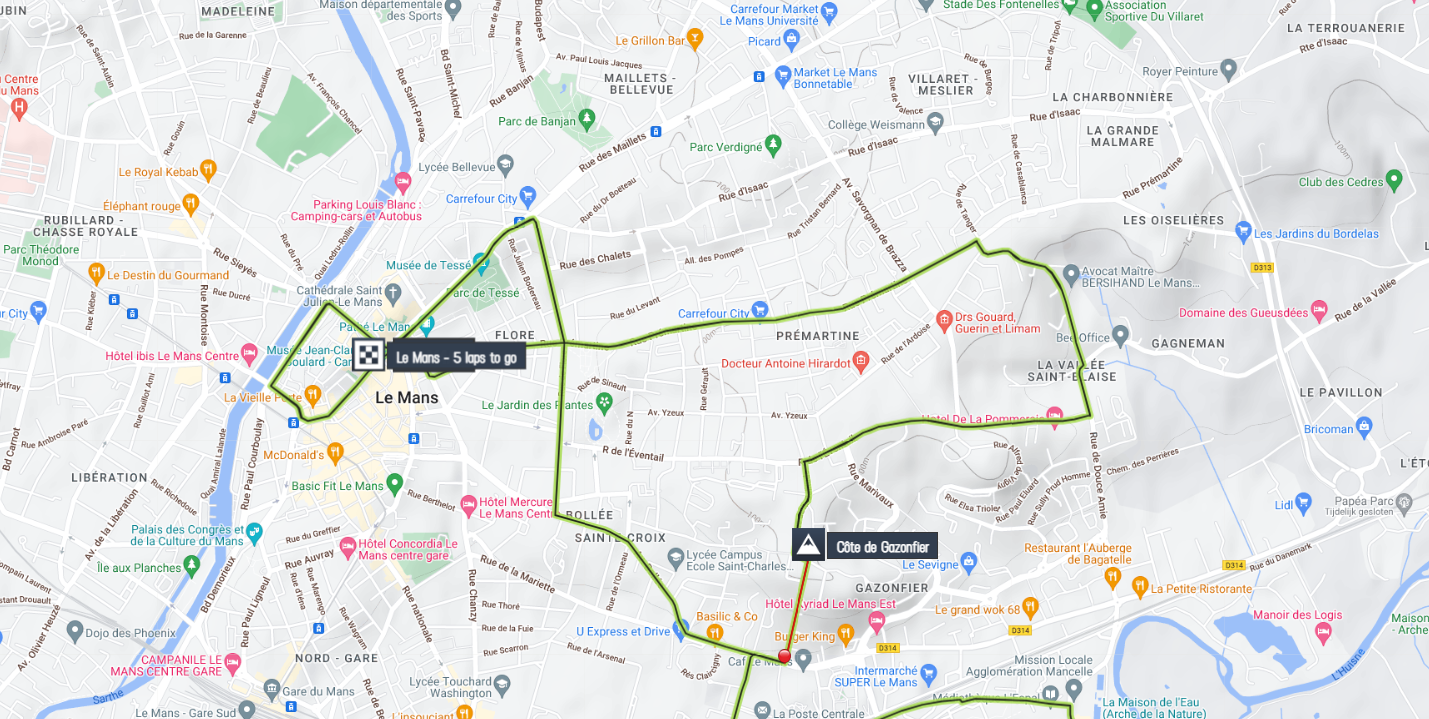This screenshot has width=1429, height=719.
Task: Open the Hôtel Mercure Le Mans Centre pin
Action: (x=468, y=503)
